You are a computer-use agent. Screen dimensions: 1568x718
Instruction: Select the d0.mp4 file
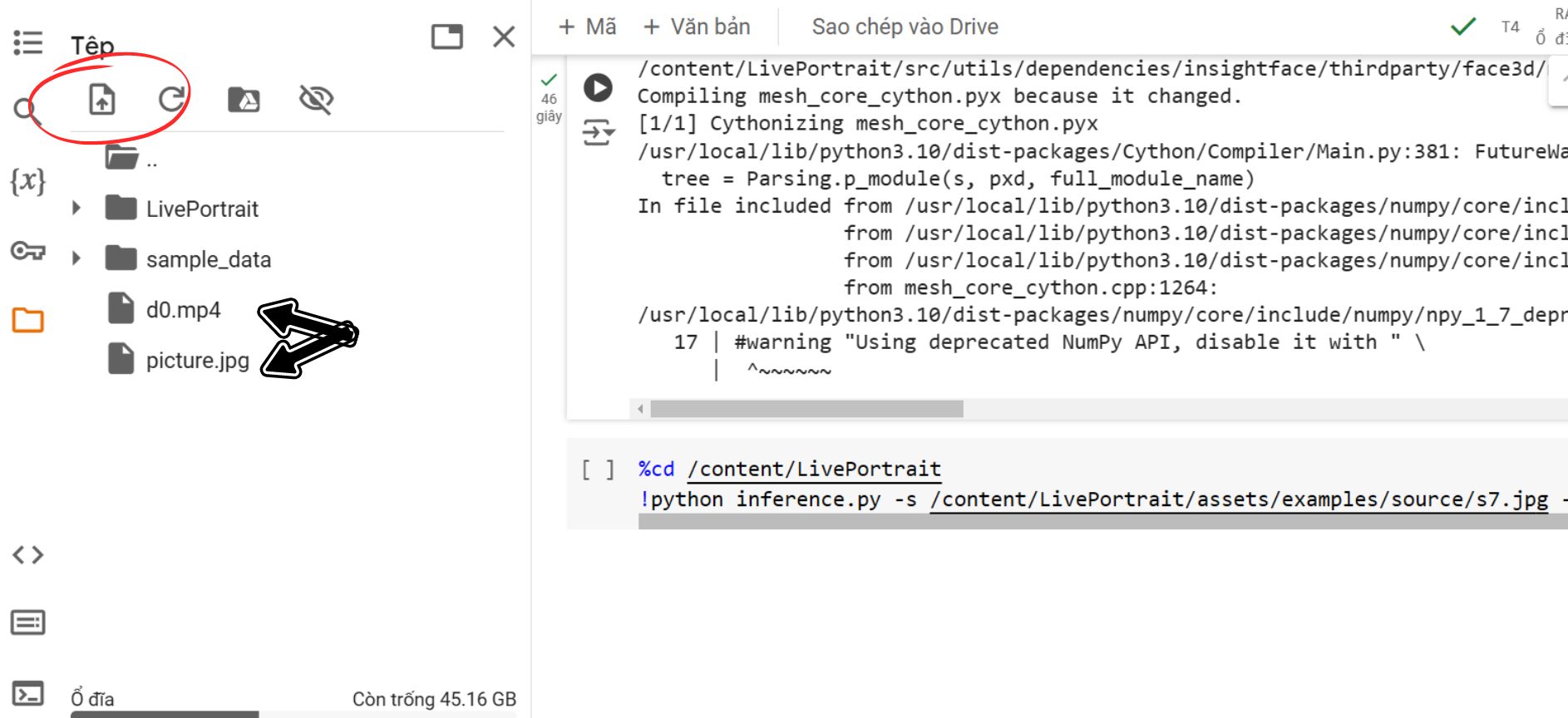[165, 309]
